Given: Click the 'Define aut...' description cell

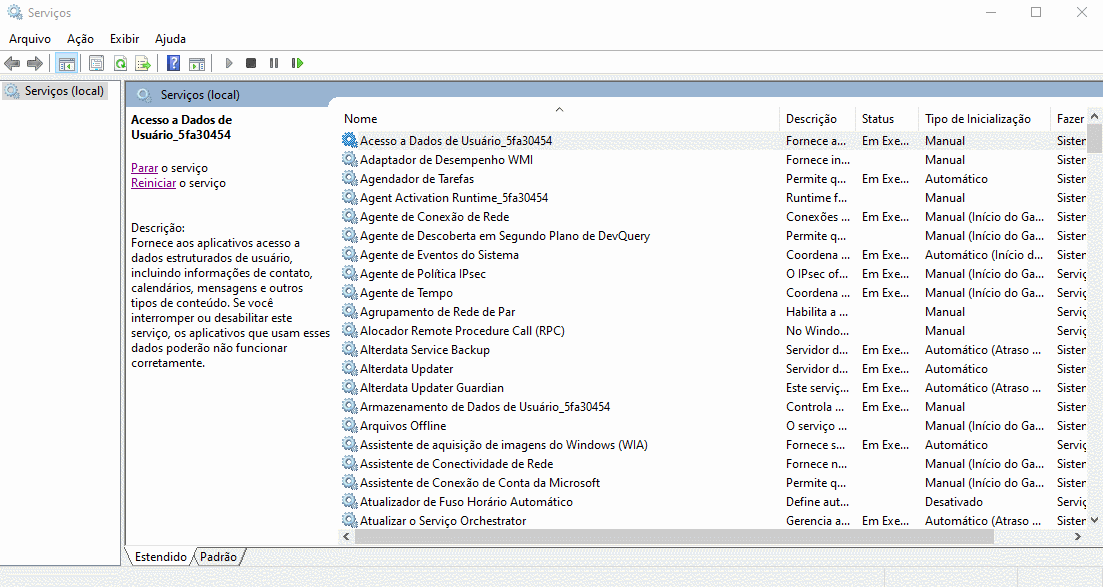Looking at the screenshot, I should 817,501.
